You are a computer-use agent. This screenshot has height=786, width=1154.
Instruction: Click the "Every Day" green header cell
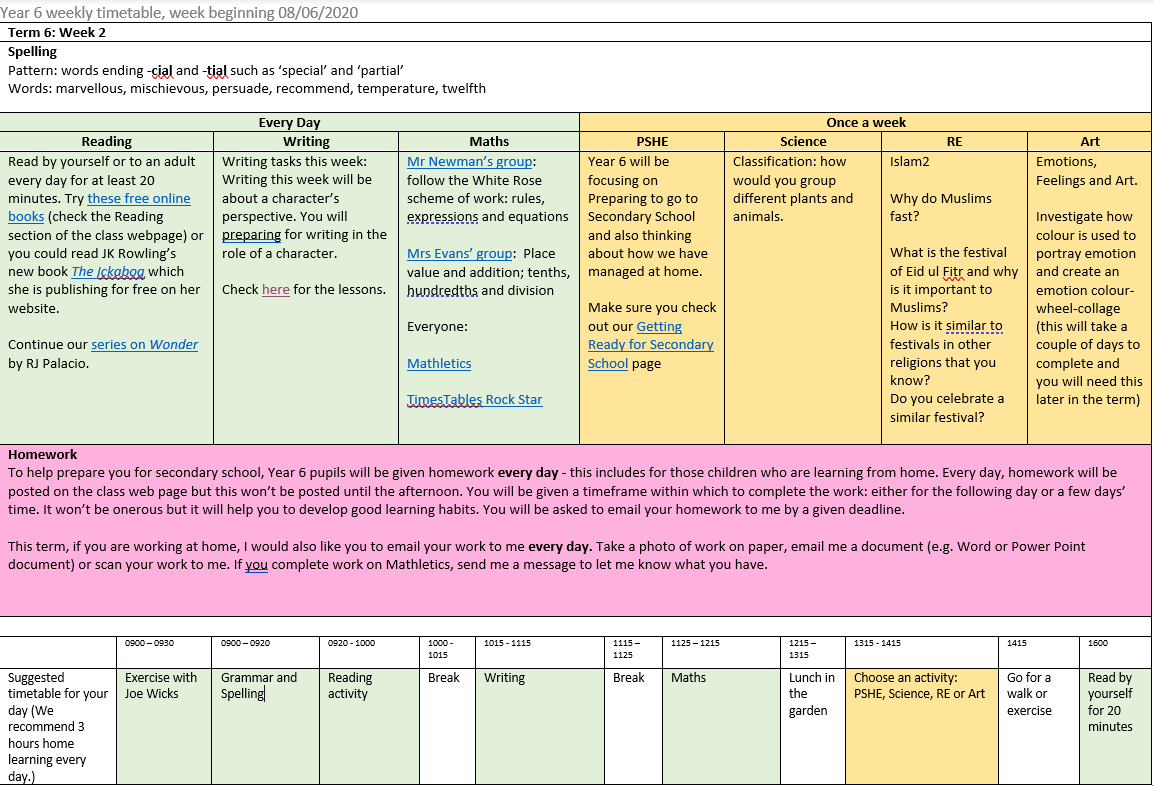tap(289, 123)
